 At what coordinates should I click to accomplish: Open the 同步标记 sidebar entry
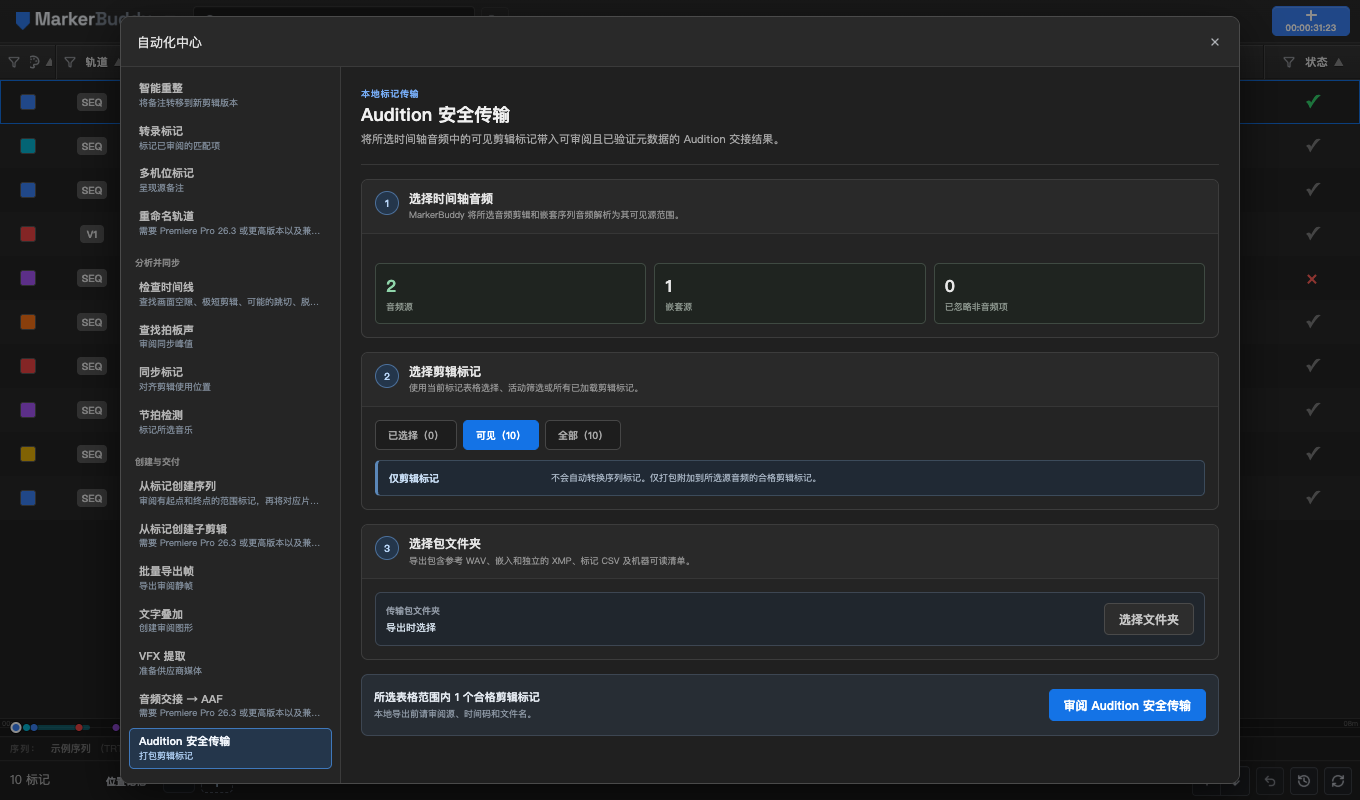click(x=230, y=379)
